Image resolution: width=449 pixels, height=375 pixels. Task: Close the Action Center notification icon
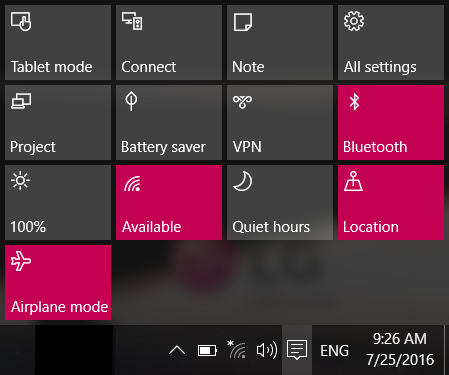click(297, 350)
